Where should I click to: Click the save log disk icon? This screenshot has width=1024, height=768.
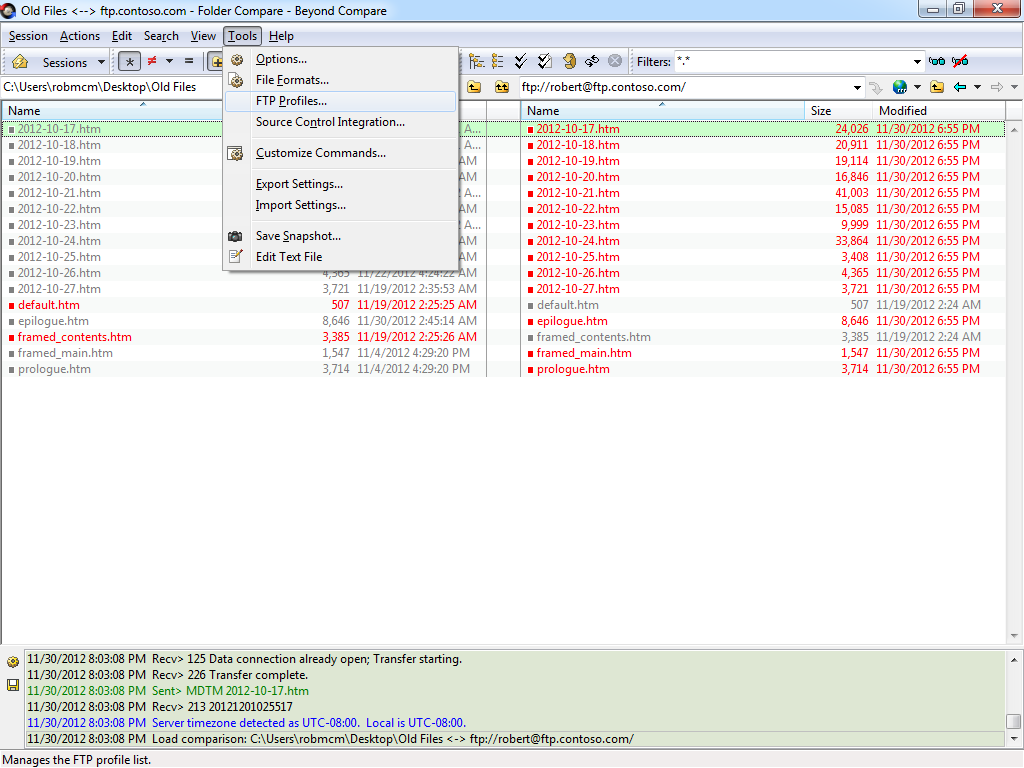(x=13, y=685)
